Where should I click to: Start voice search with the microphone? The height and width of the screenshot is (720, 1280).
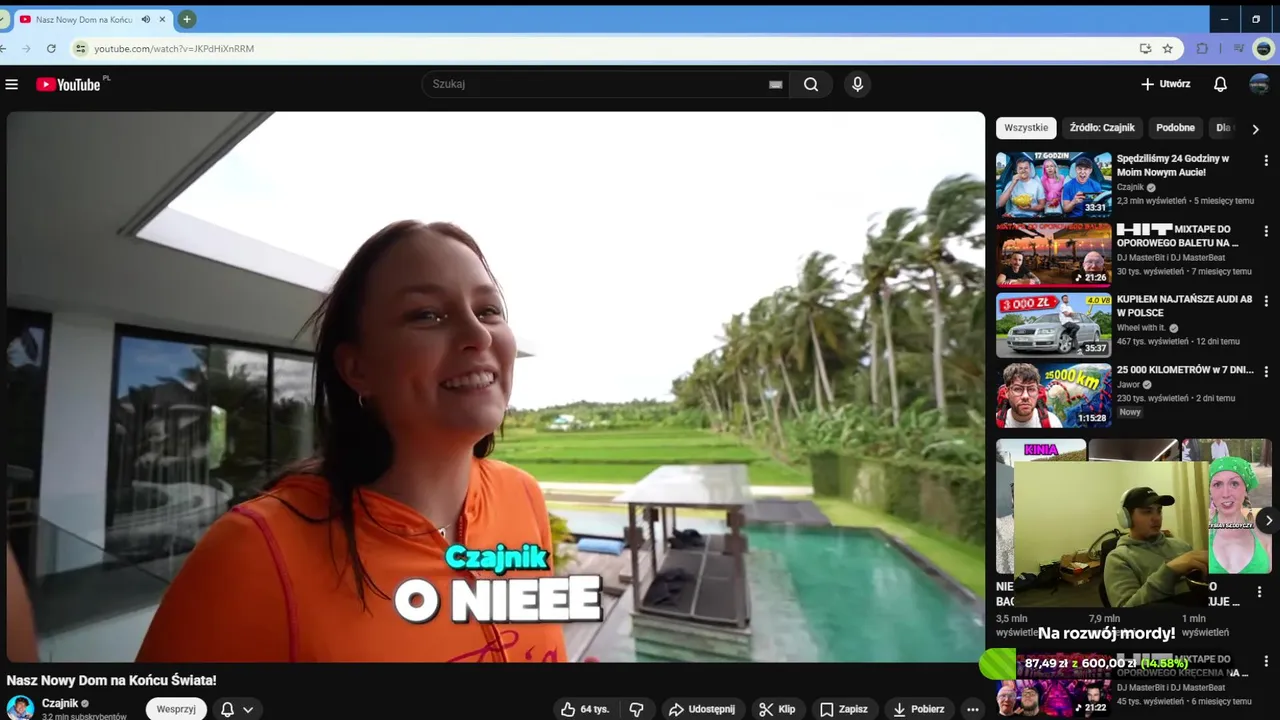tap(857, 84)
